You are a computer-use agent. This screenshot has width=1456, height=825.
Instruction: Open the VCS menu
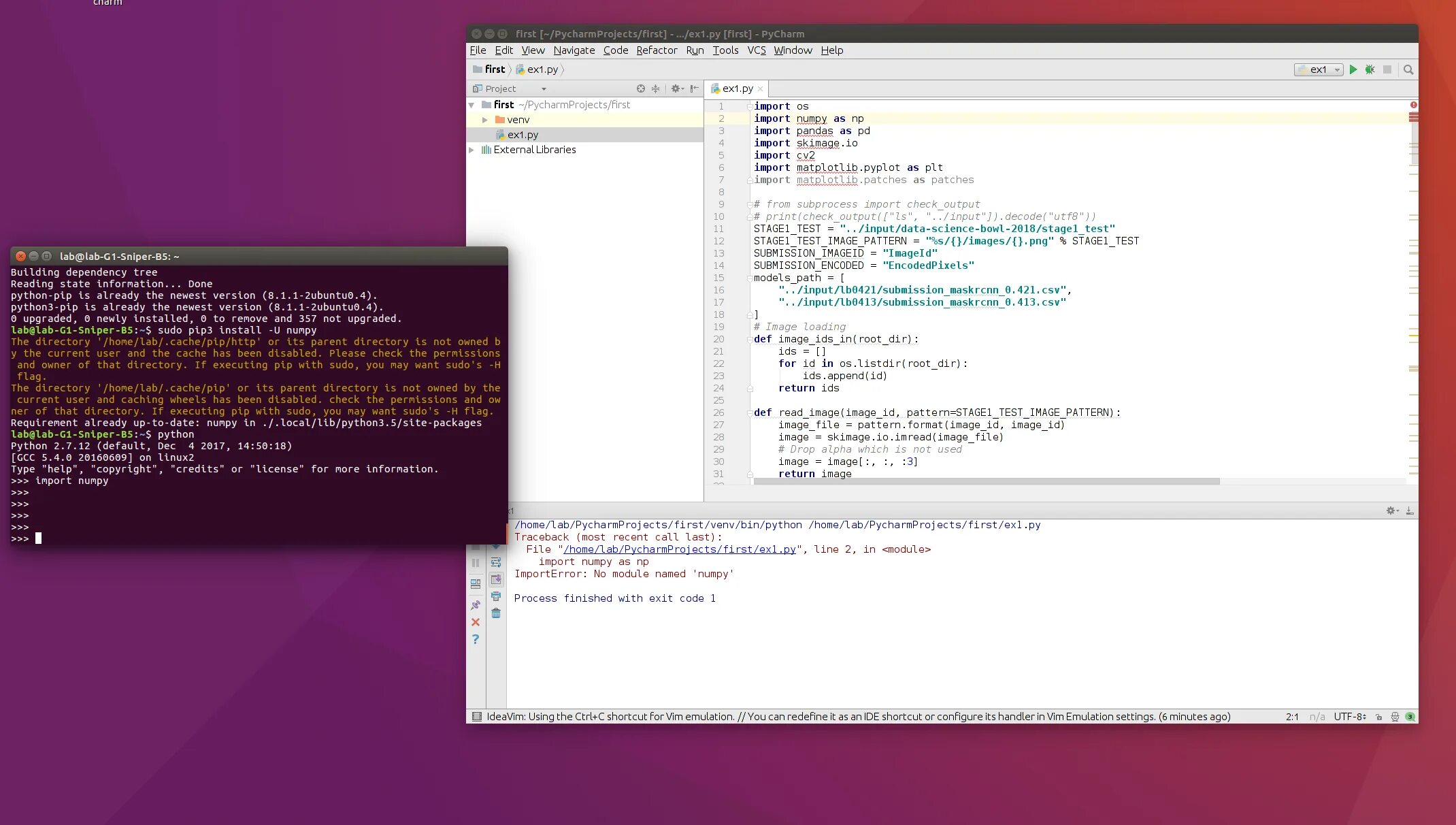click(x=756, y=50)
